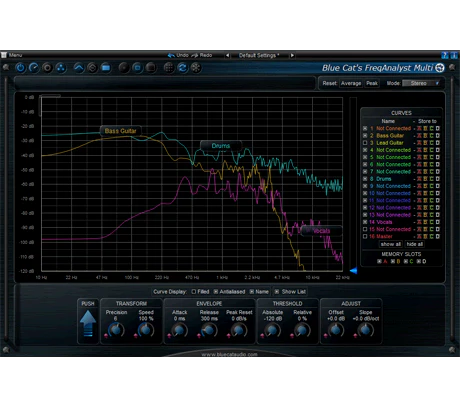Click the gauge dial toolbar icon
Viewport: 460px width, 416px height.
tap(34, 68)
